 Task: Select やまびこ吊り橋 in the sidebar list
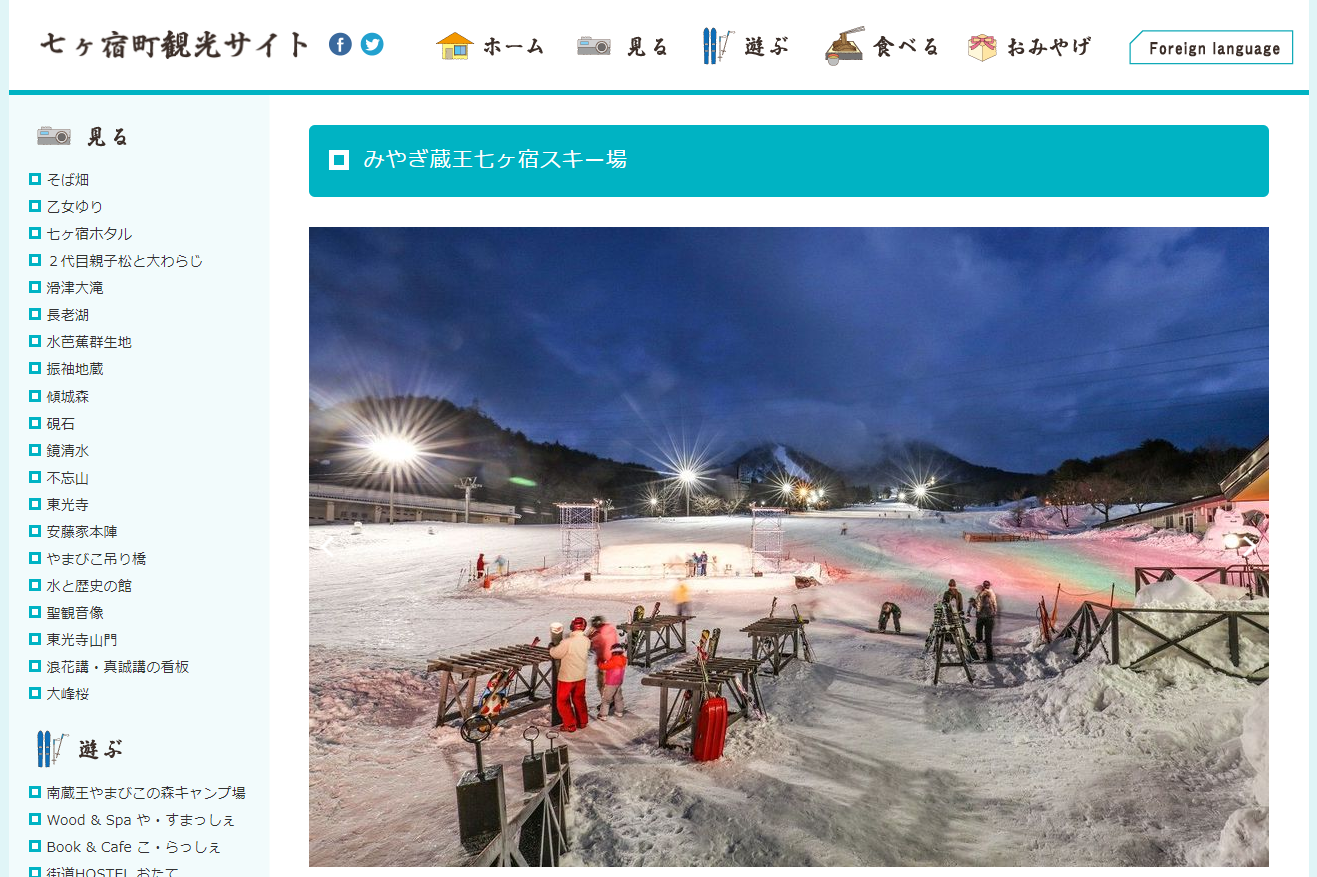pyautogui.click(x=96, y=559)
